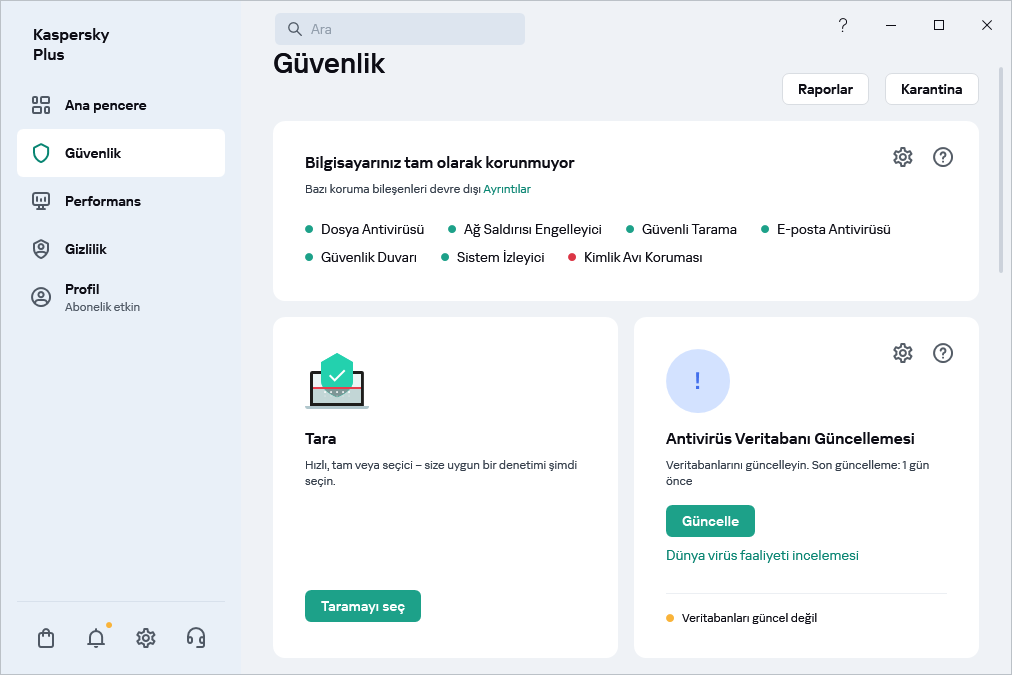This screenshot has width=1012, height=675.
Task: Open protection settings gear on status card
Action: (903, 157)
